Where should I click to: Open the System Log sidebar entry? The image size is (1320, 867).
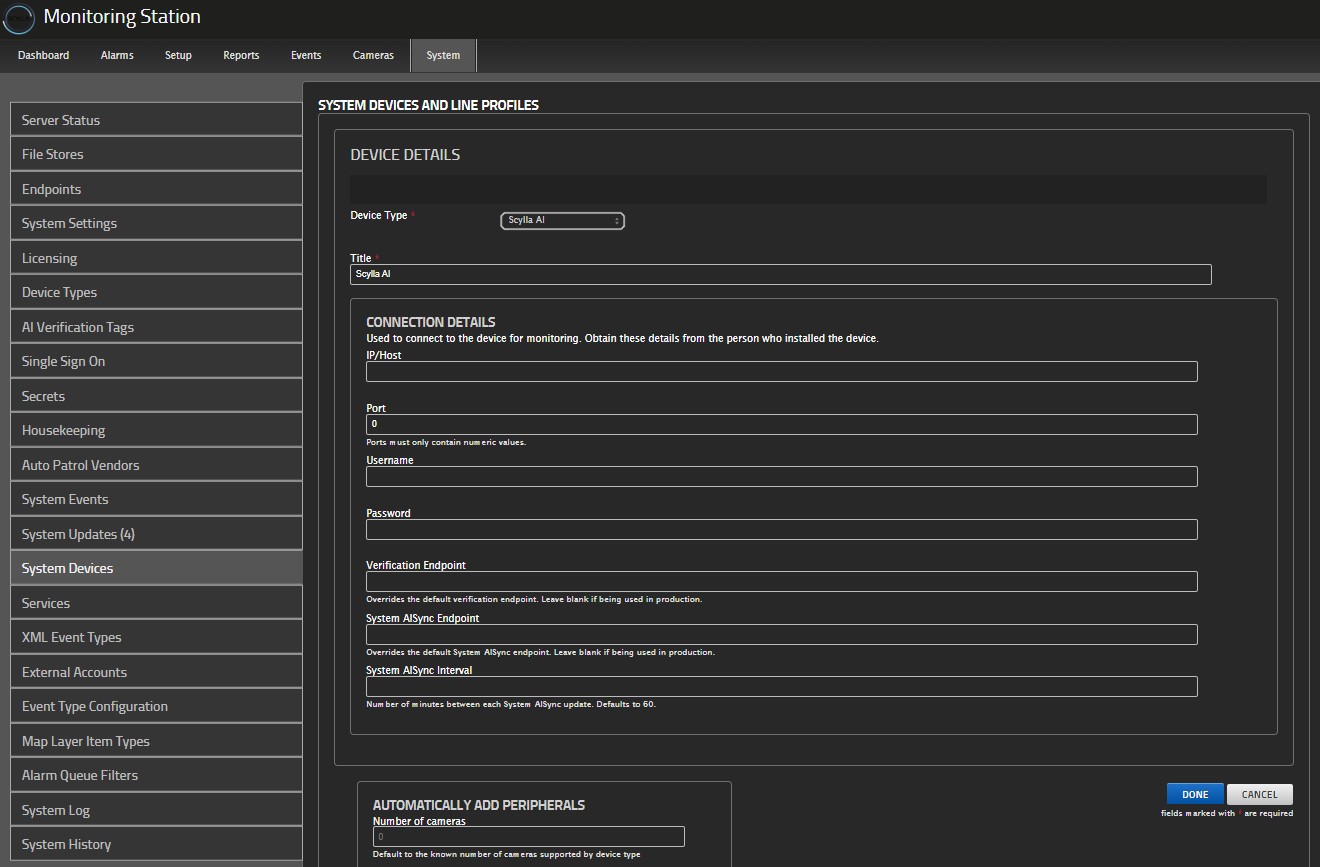pos(156,810)
